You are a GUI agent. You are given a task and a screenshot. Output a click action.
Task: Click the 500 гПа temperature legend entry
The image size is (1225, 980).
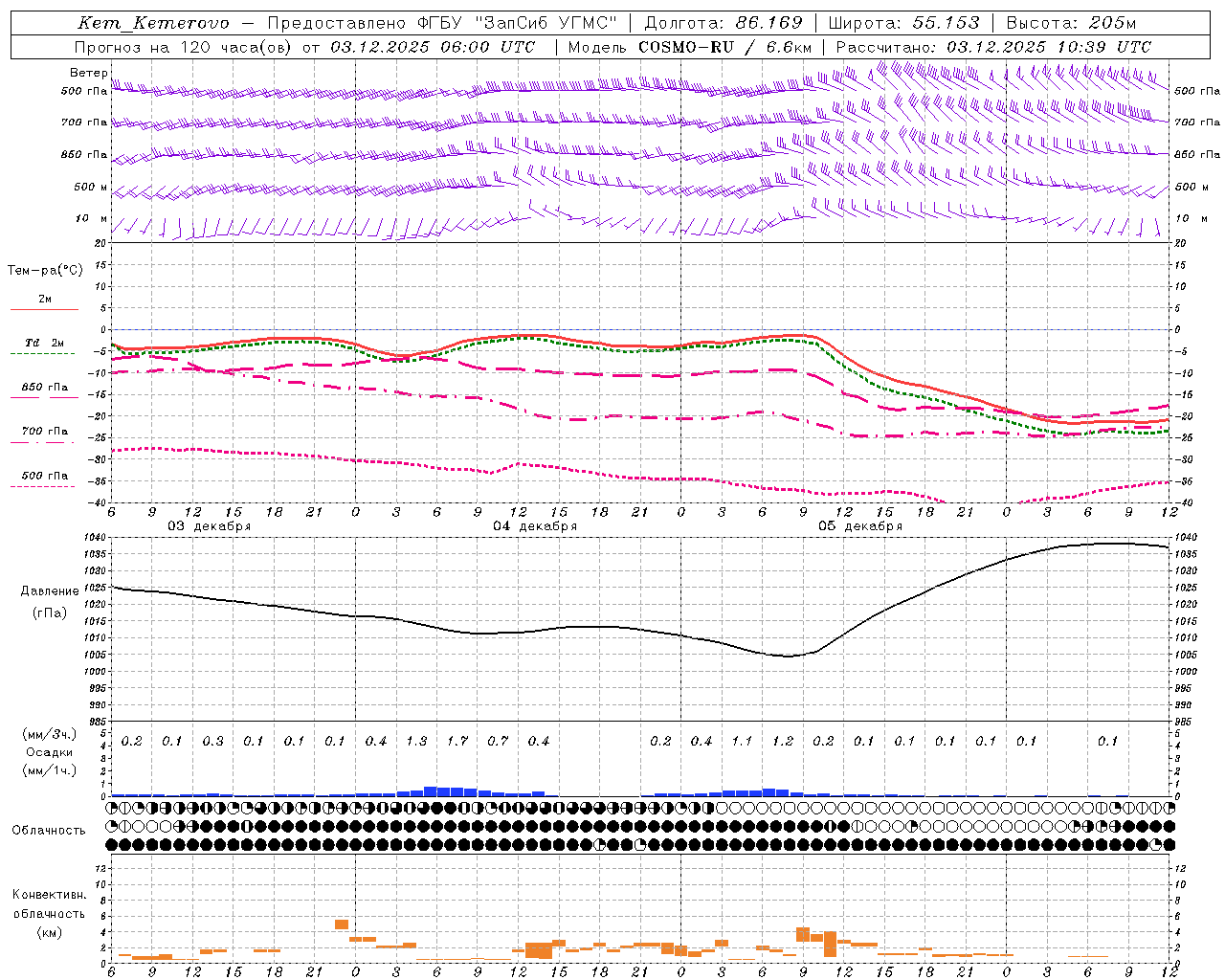[x=44, y=476]
